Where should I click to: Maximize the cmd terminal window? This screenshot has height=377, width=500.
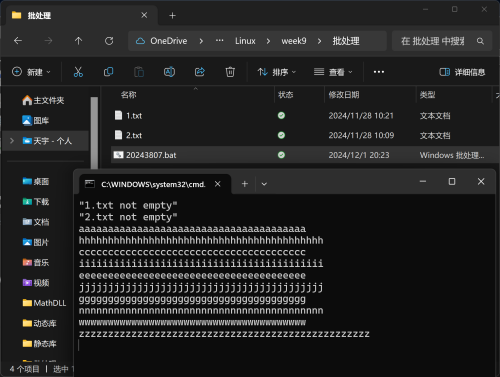(x=452, y=181)
